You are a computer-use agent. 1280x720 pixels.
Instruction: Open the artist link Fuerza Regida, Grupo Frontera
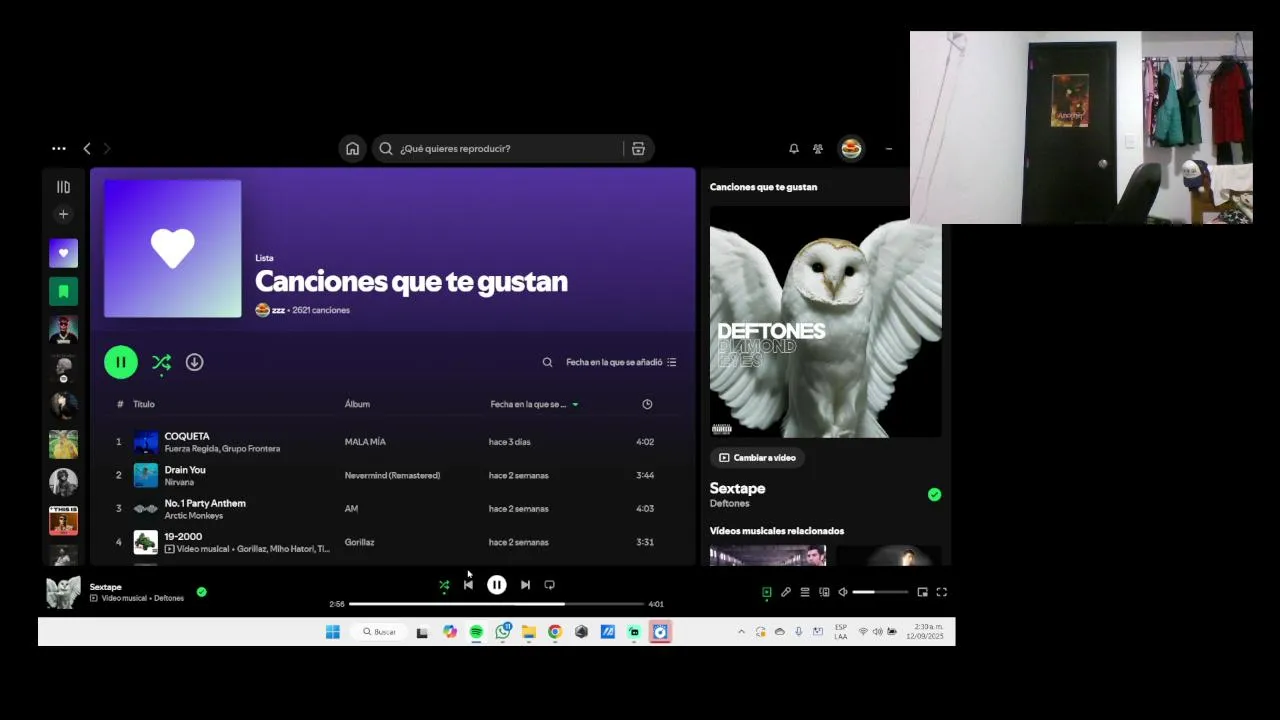click(222, 449)
